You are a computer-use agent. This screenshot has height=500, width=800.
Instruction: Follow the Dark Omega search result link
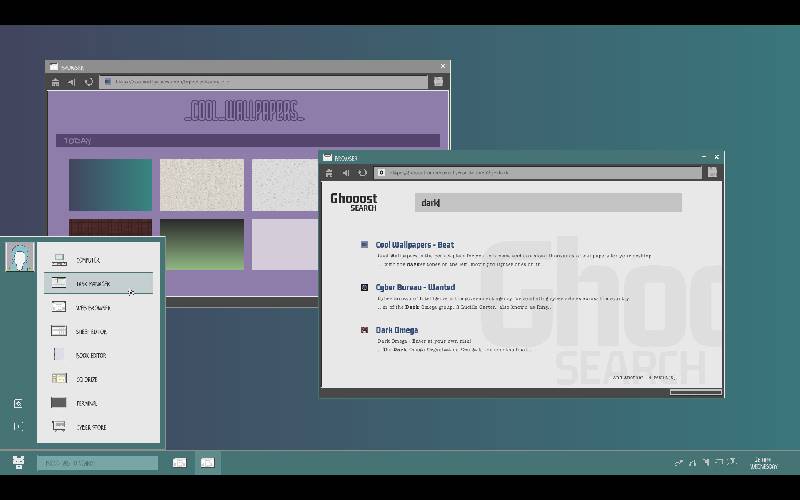397,330
